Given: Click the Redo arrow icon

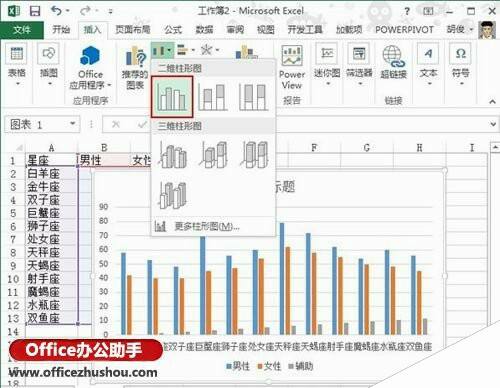Looking at the screenshot, I should (85, 11).
